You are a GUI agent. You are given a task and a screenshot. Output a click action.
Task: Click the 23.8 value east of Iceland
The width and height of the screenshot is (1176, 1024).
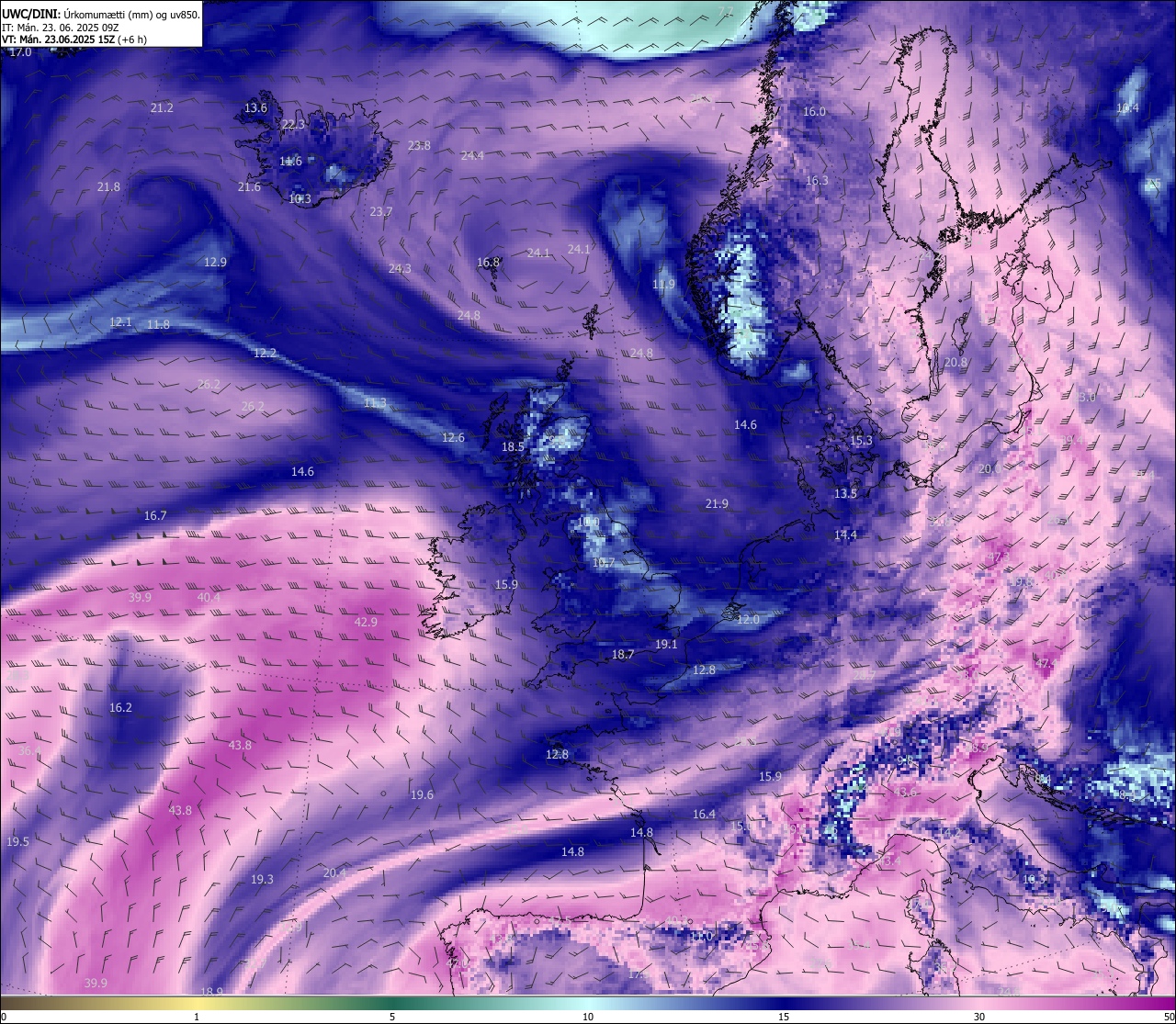419,145
